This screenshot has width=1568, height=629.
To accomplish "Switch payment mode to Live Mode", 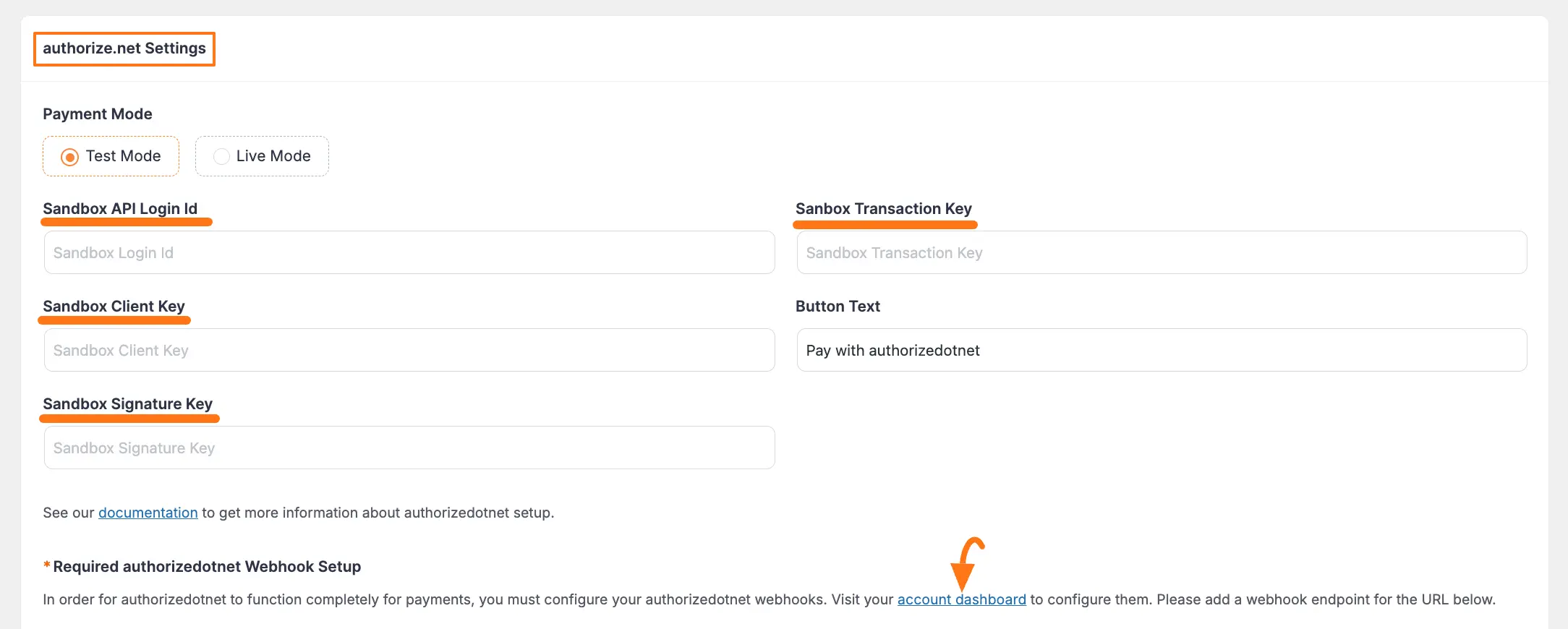I will [x=222, y=157].
